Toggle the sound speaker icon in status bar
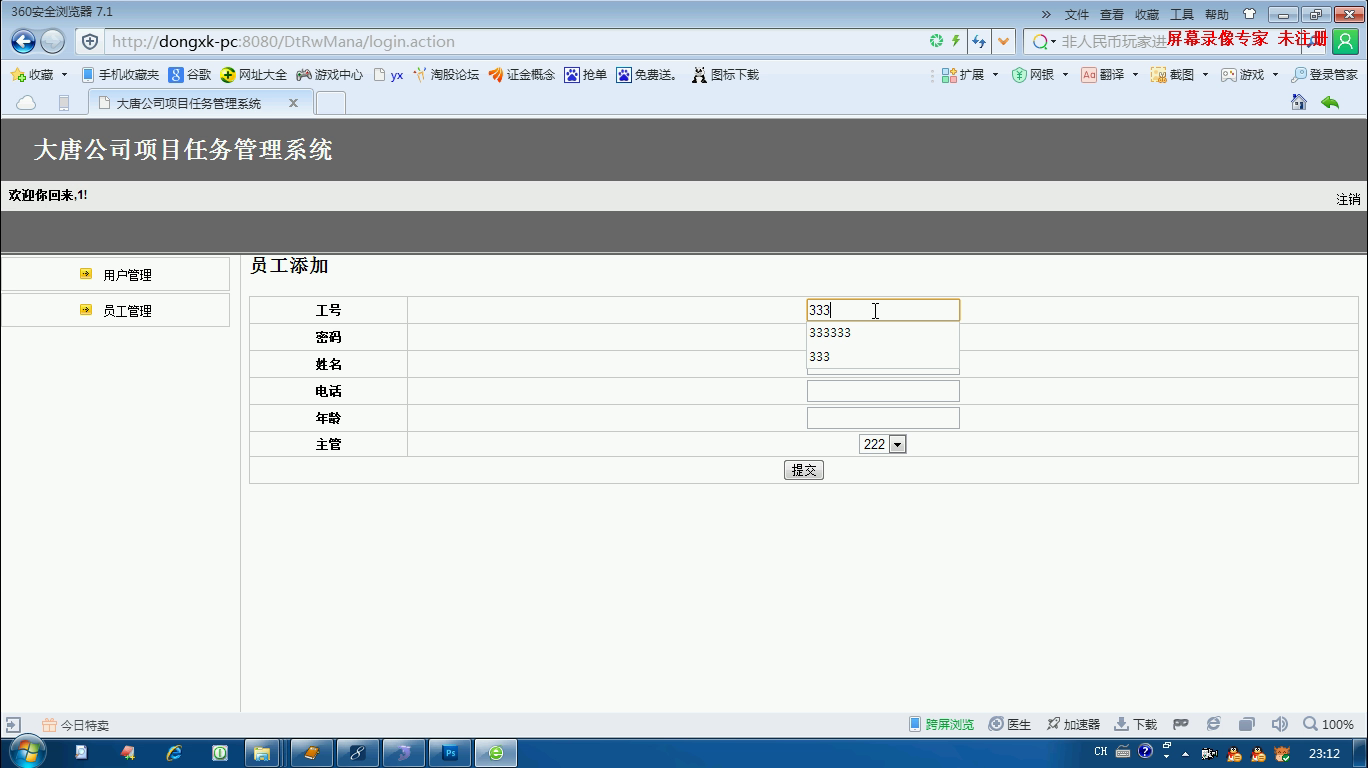 pos(1279,724)
